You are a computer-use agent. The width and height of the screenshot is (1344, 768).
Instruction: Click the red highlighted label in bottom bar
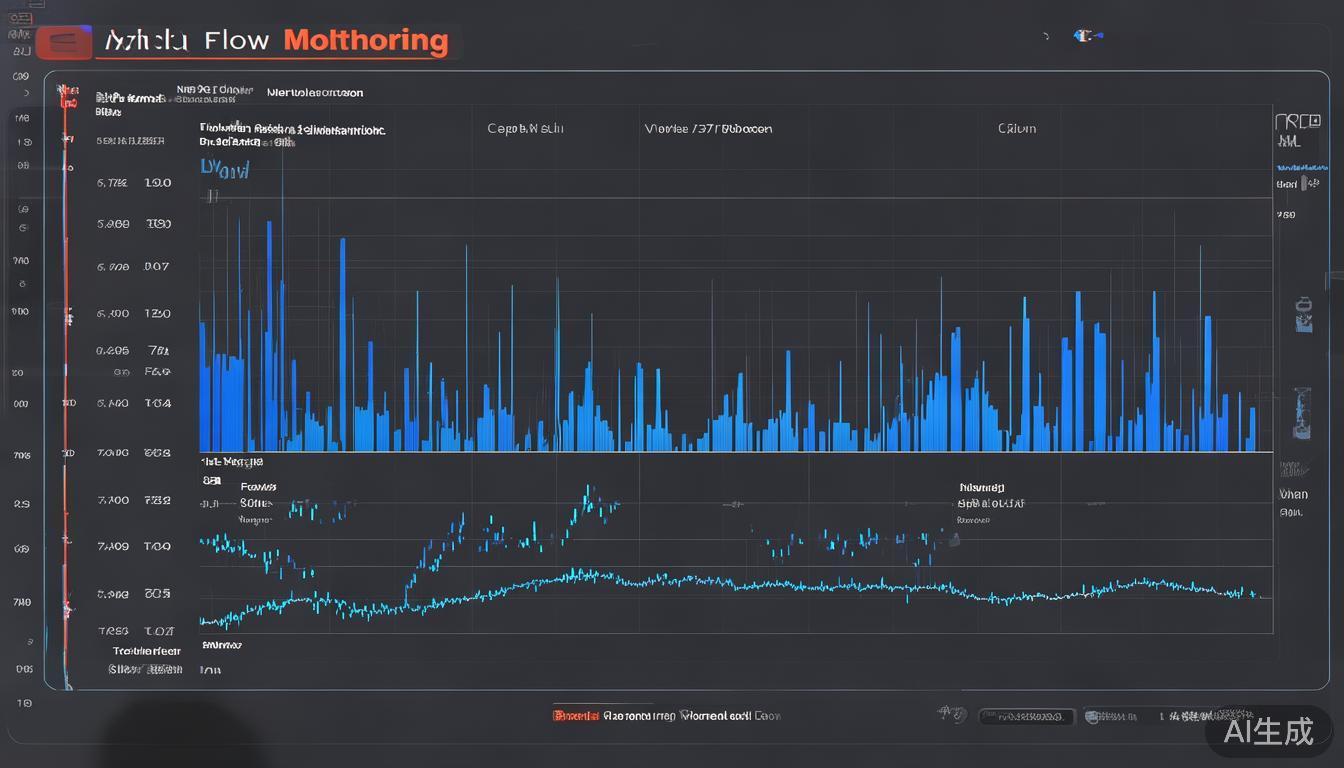click(x=576, y=716)
